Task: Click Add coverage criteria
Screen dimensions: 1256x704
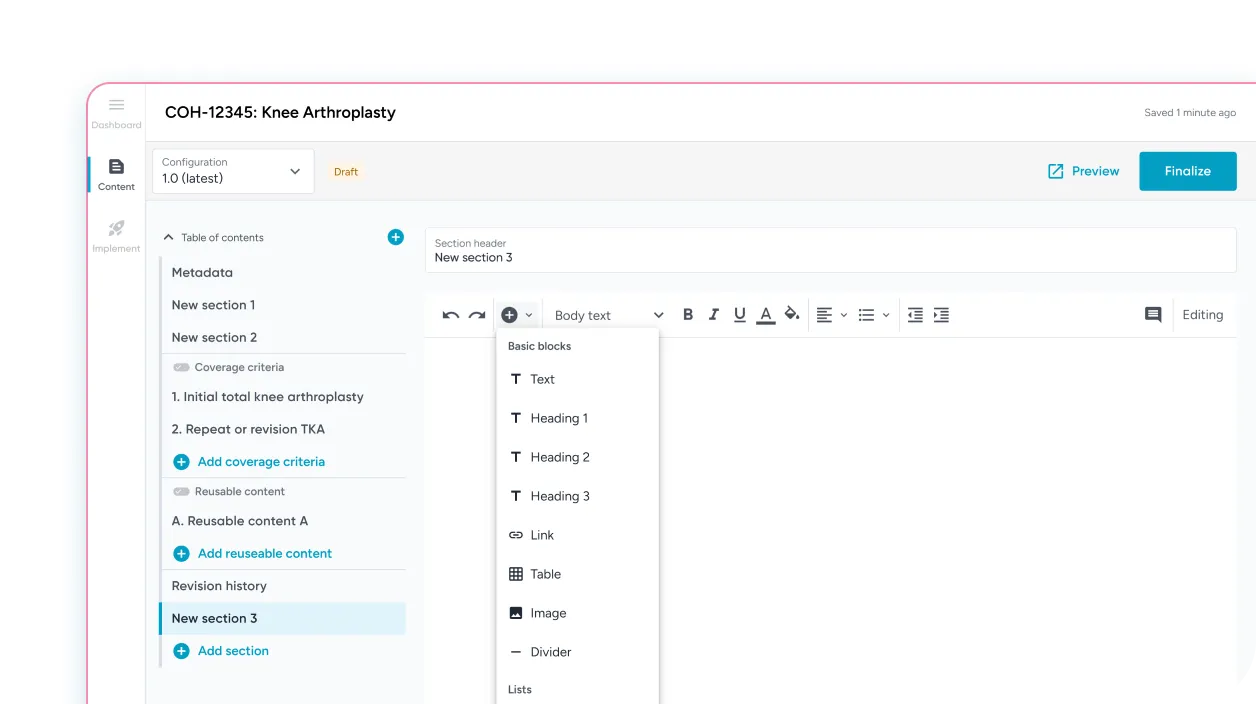Action: pyautogui.click(x=248, y=461)
